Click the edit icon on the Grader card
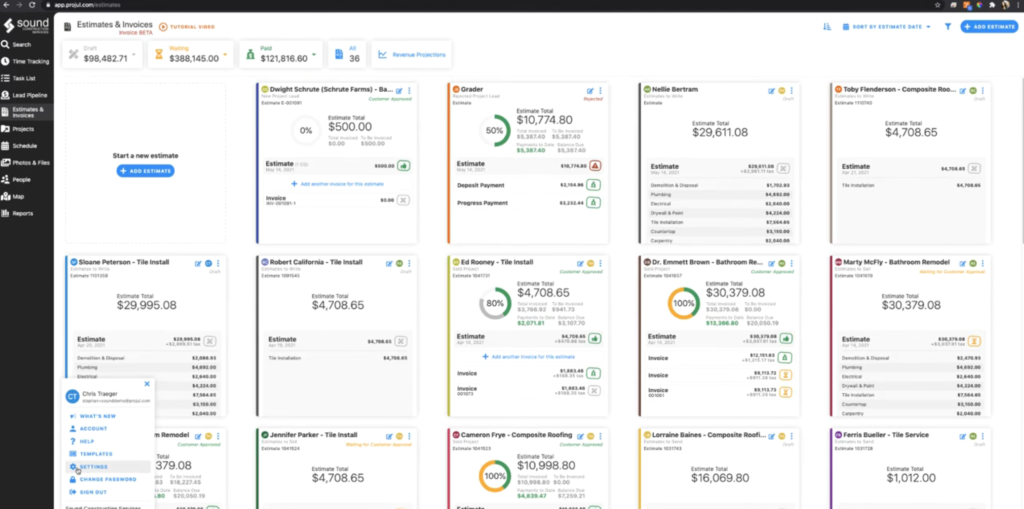The width and height of the screenshot is (1024, 509). [x=590, y=91]
